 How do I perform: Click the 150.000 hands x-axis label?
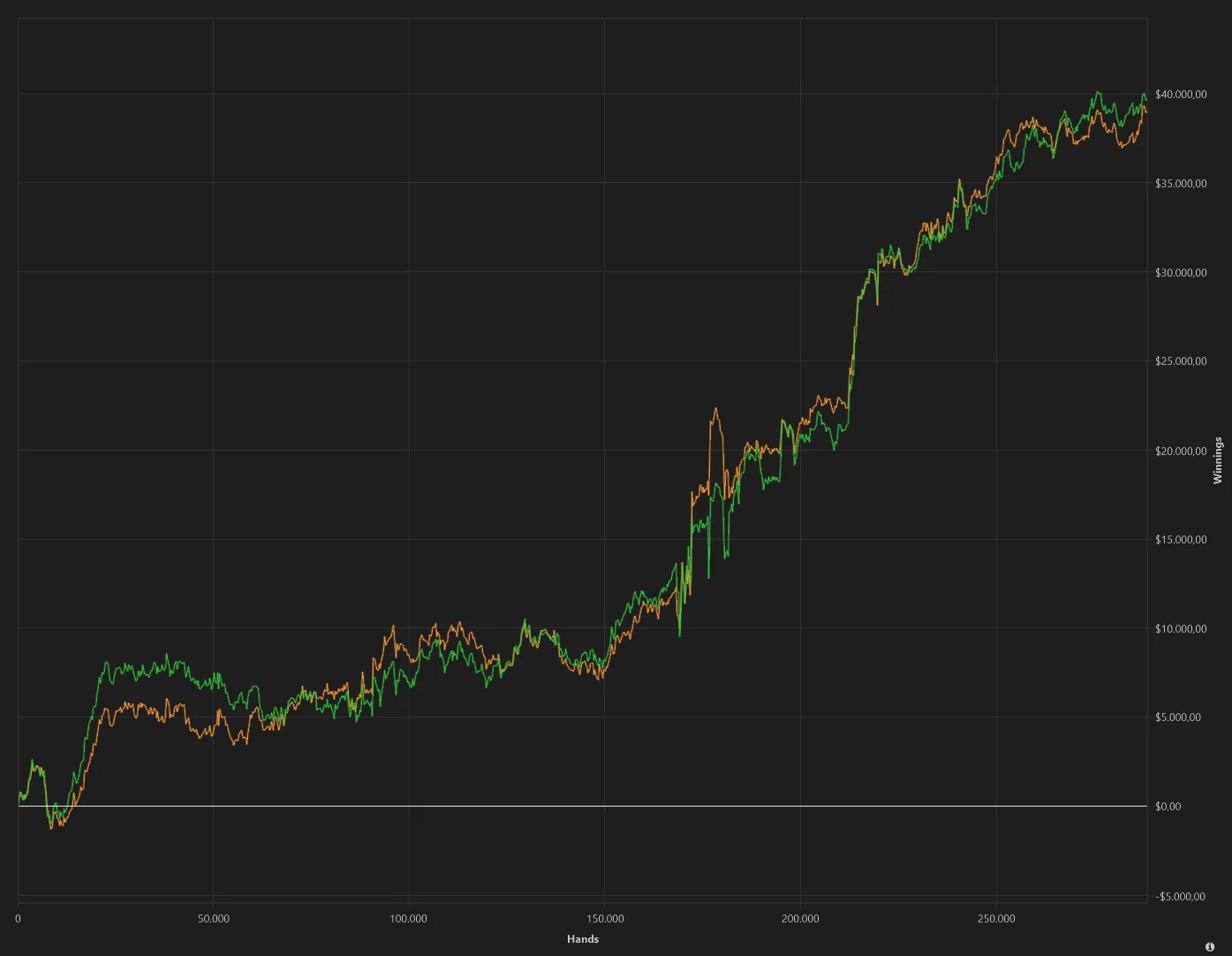point(604,919)
